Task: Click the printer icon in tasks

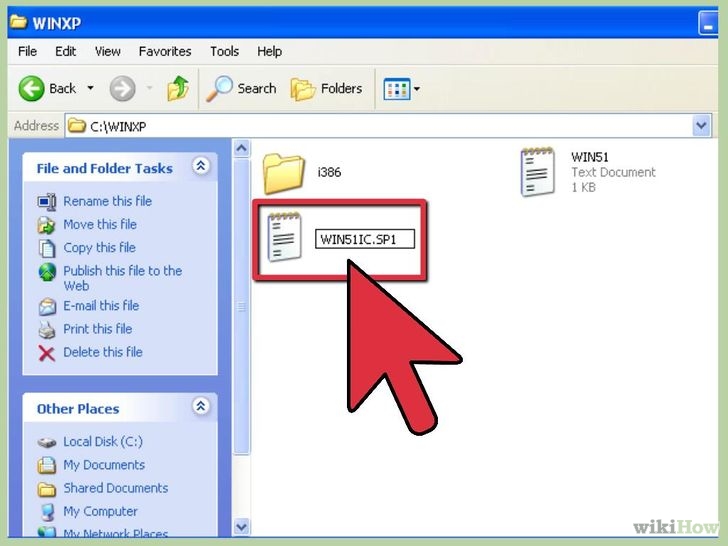Action: [47, 330]
